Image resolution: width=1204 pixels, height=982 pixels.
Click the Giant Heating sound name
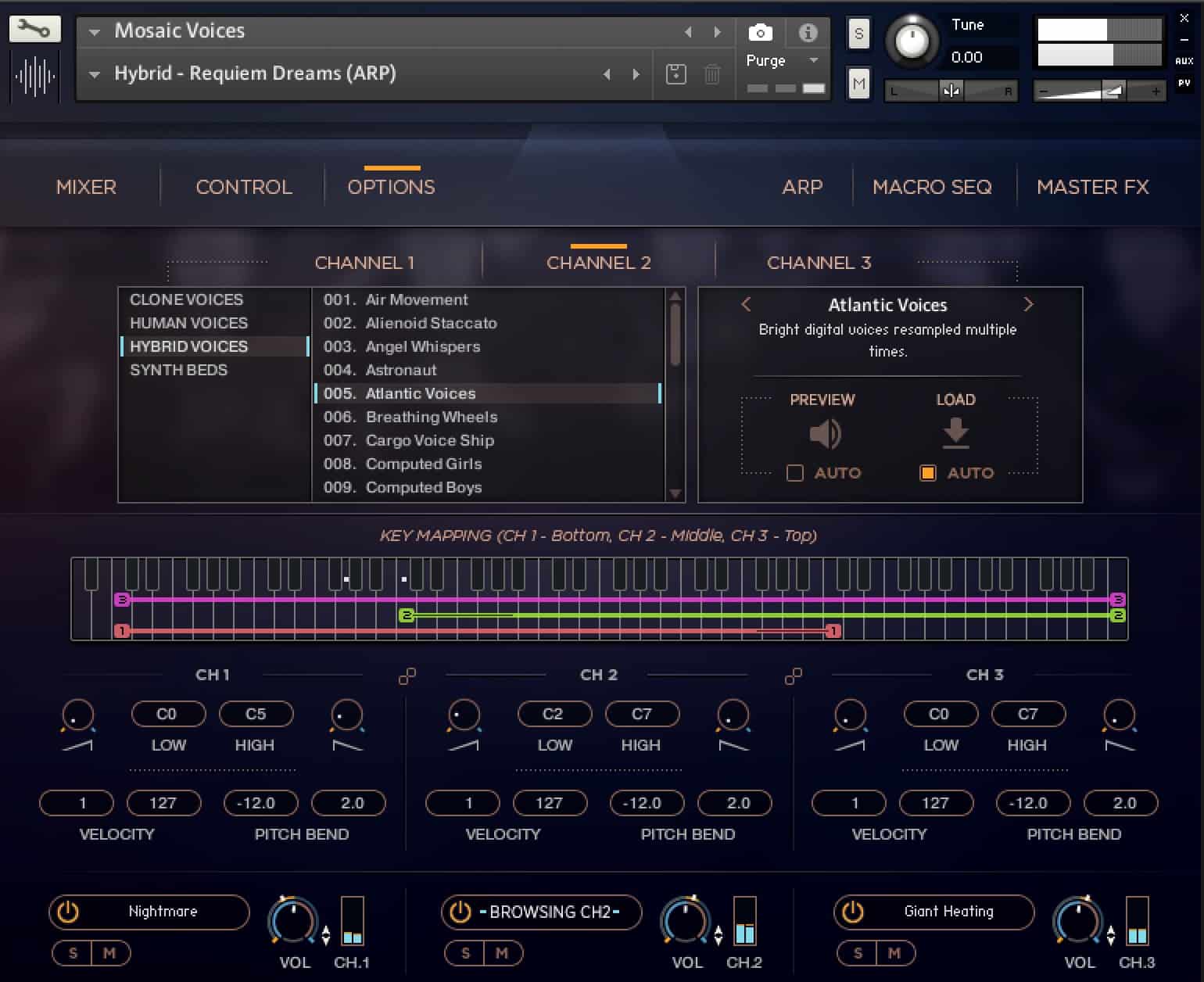tap(948, 912)
